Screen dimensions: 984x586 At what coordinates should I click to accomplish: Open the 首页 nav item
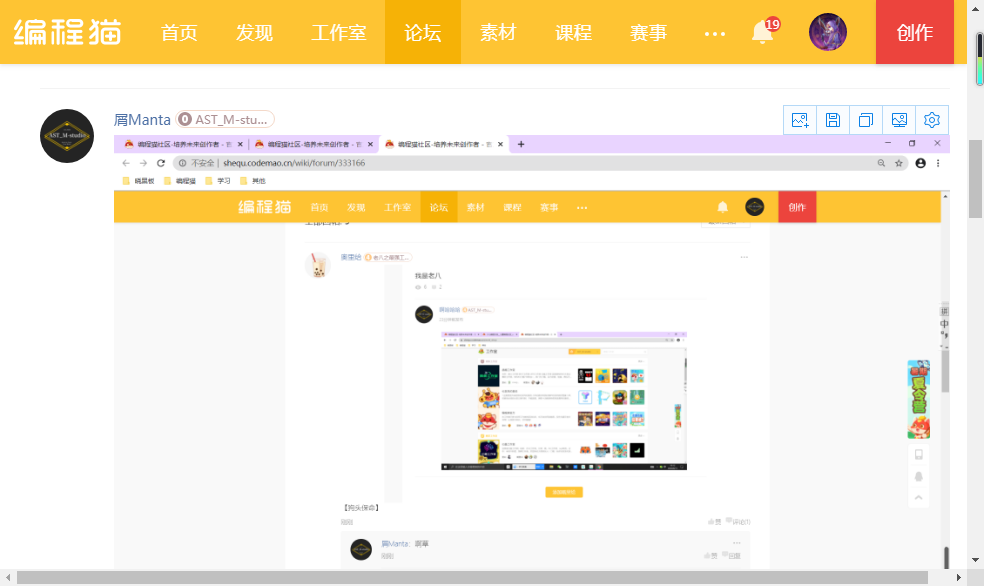coord(179,33)
